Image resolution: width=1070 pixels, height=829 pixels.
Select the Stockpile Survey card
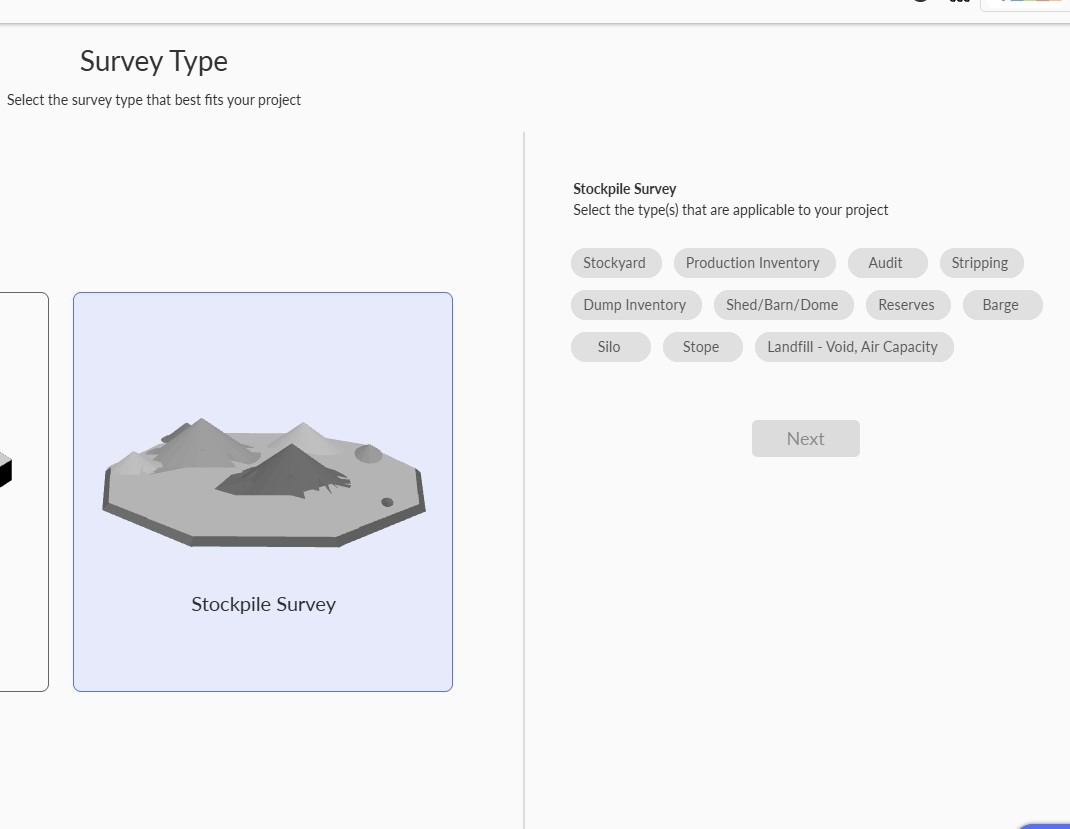(x=263, y=492)
